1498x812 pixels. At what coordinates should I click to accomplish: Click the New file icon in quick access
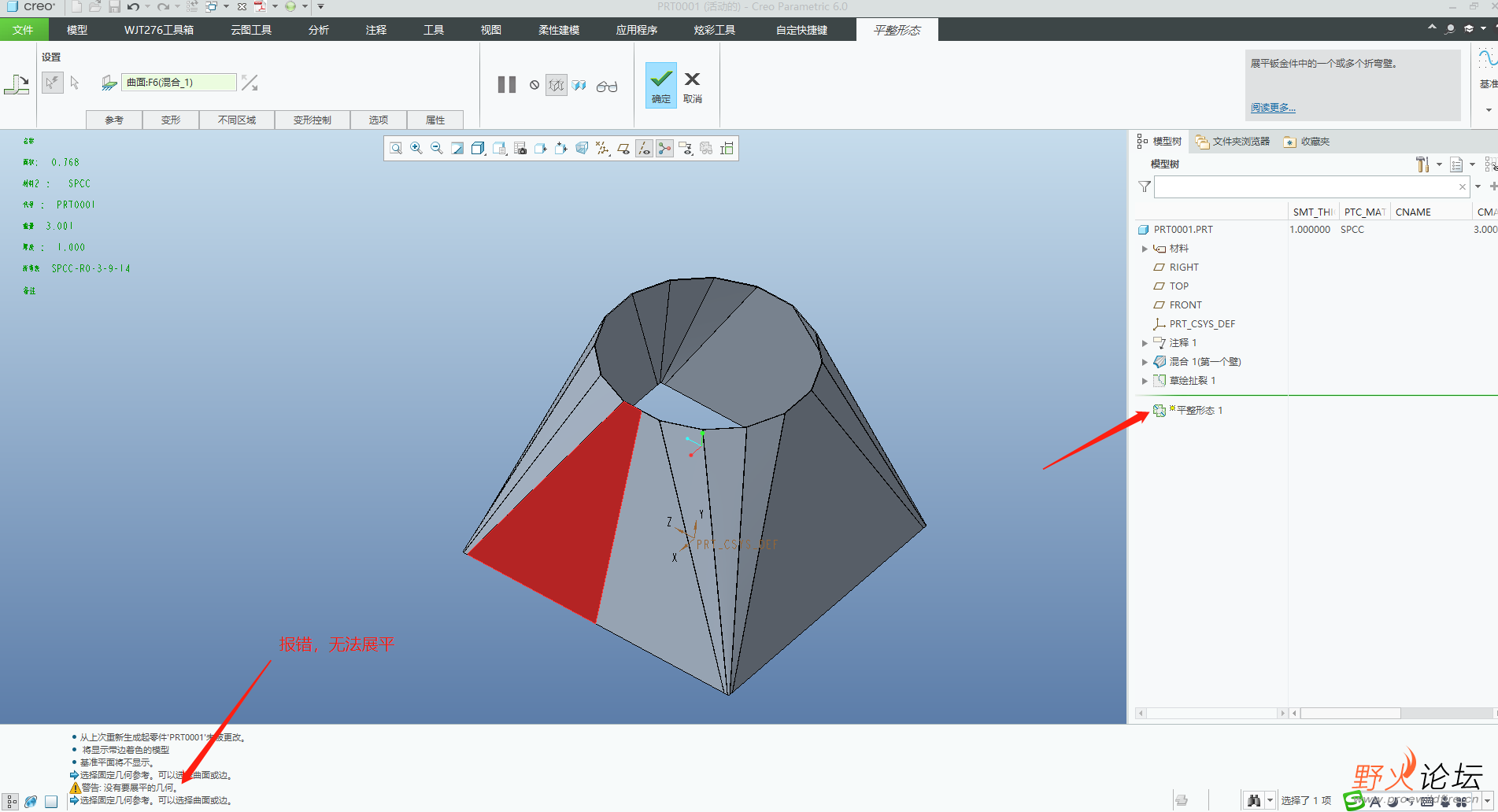click(76, 7)
